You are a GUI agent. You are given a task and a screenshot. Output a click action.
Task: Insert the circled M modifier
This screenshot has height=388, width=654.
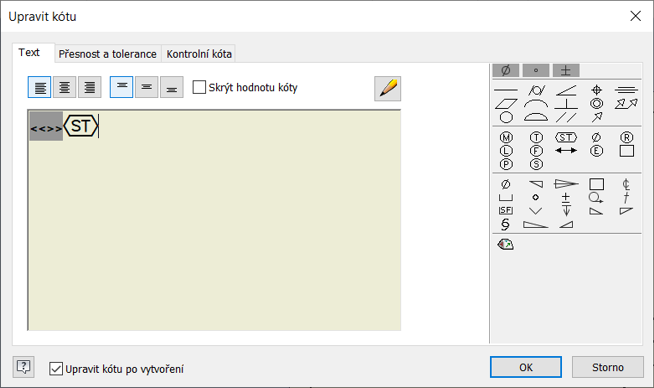coord(506,137)
